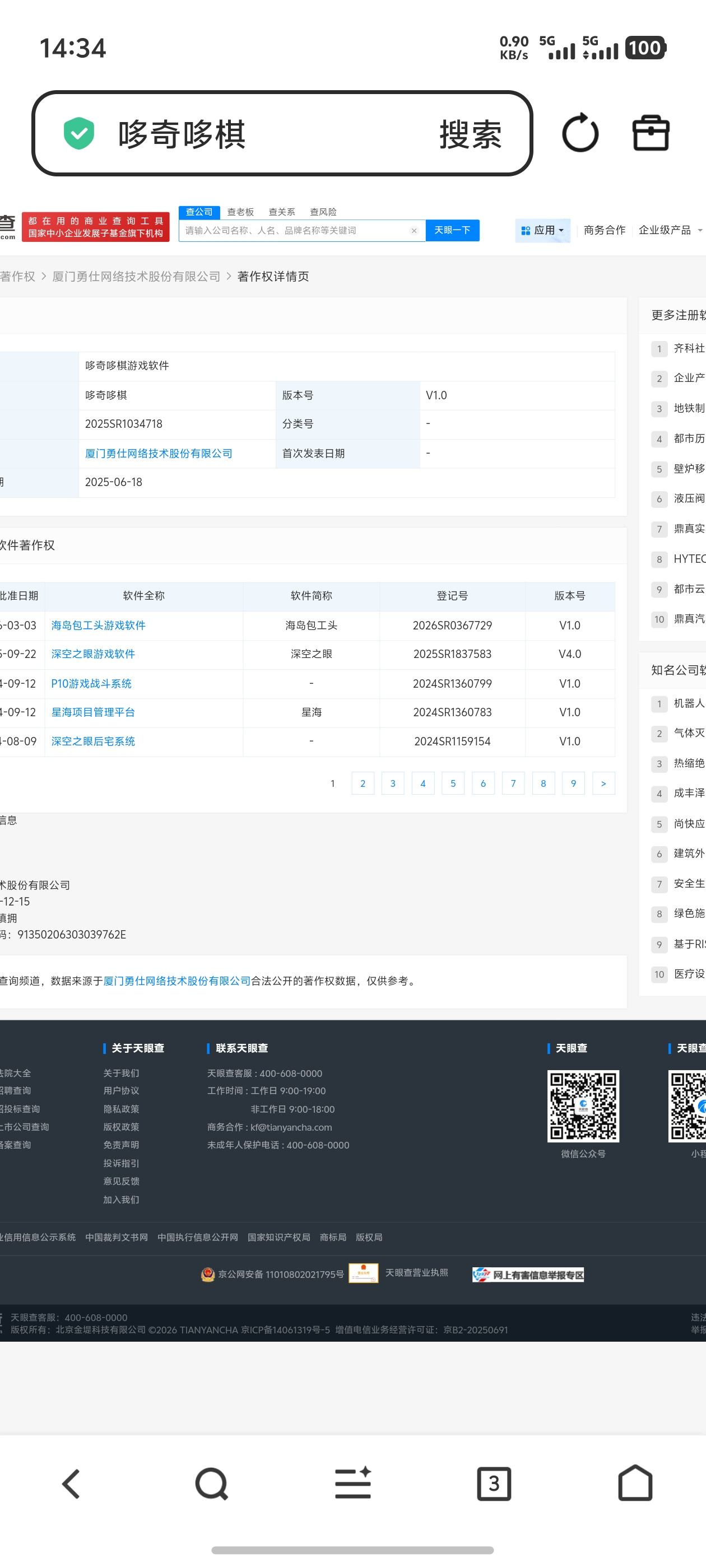
Task: Go to pagination page 6
Action: pyautogui.click(x=483, y=783)
